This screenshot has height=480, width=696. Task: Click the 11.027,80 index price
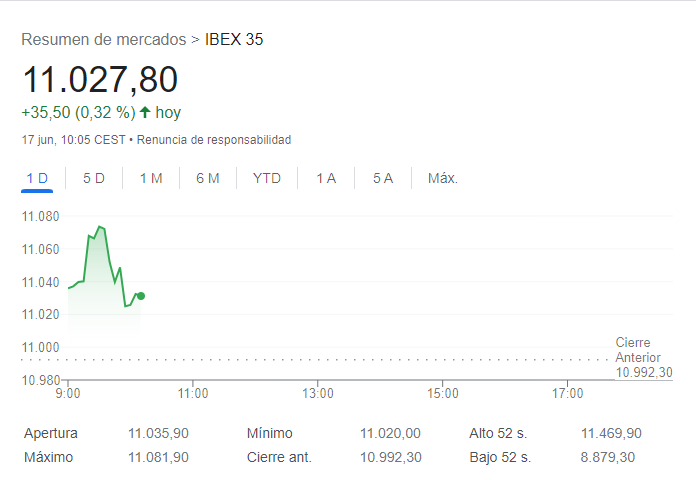coord(100,79)
